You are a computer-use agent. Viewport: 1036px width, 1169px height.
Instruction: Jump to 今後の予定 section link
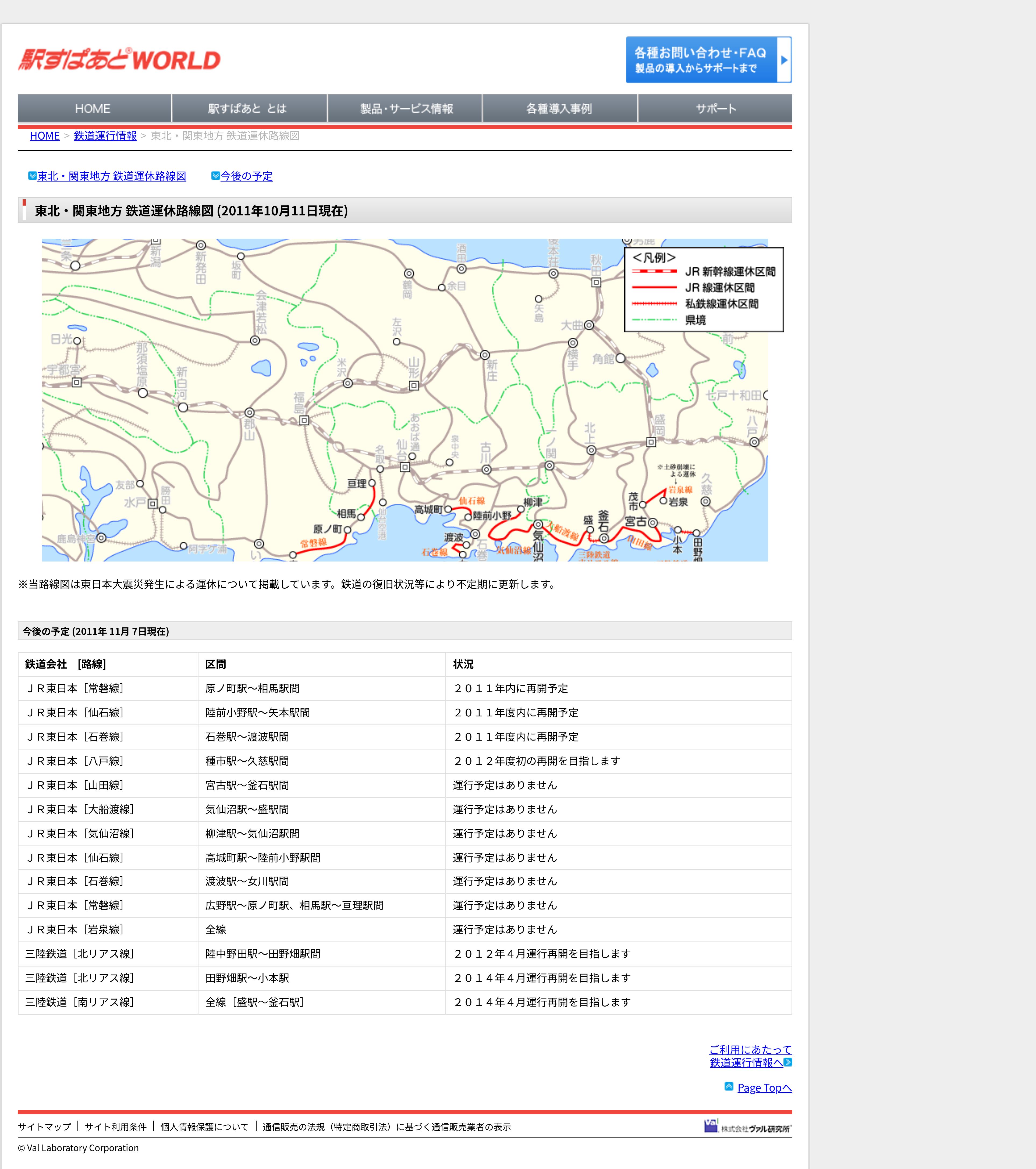click(x=247, y=176)
